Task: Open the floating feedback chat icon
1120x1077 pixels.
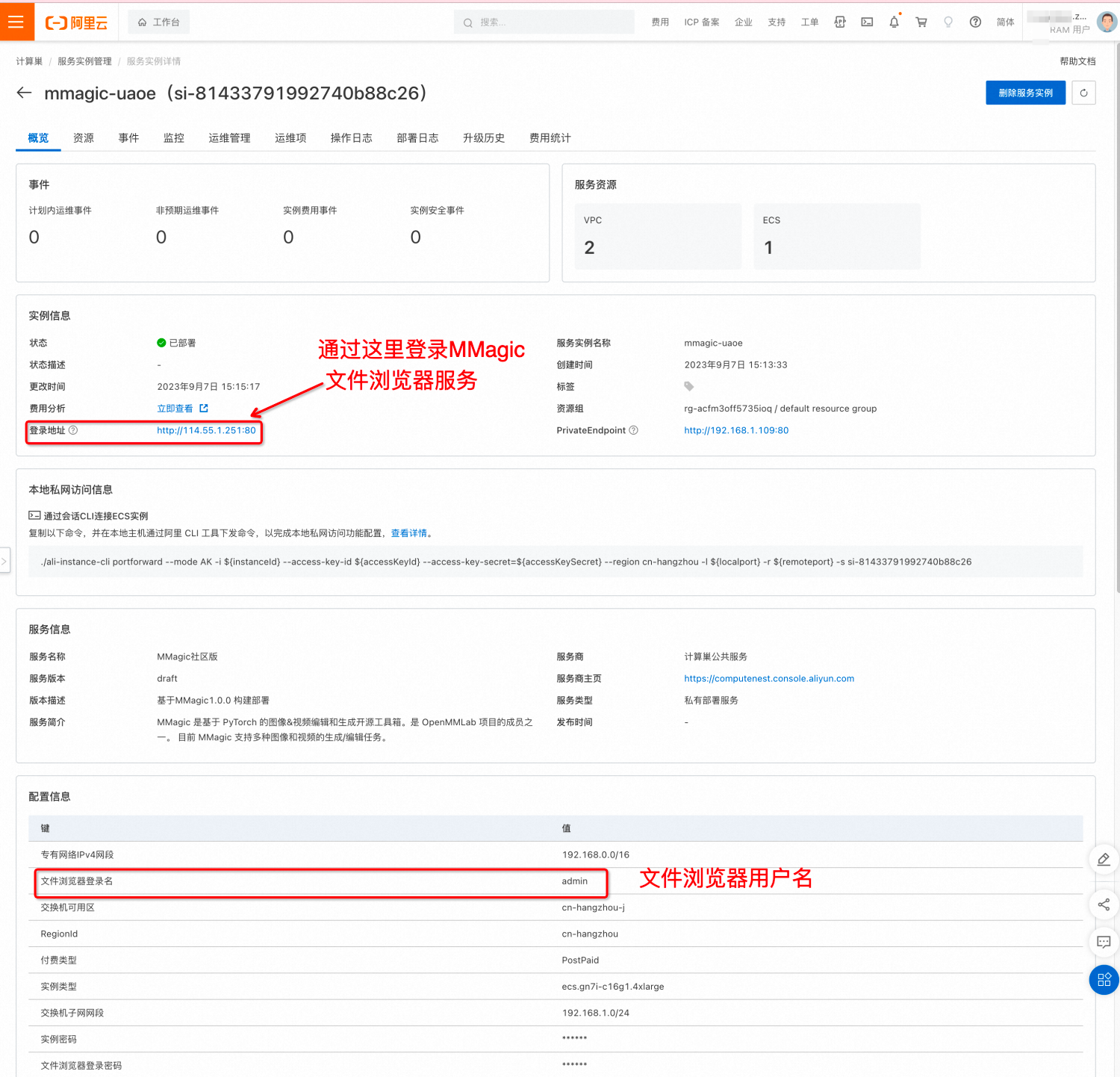Action: click(1104, 942)
